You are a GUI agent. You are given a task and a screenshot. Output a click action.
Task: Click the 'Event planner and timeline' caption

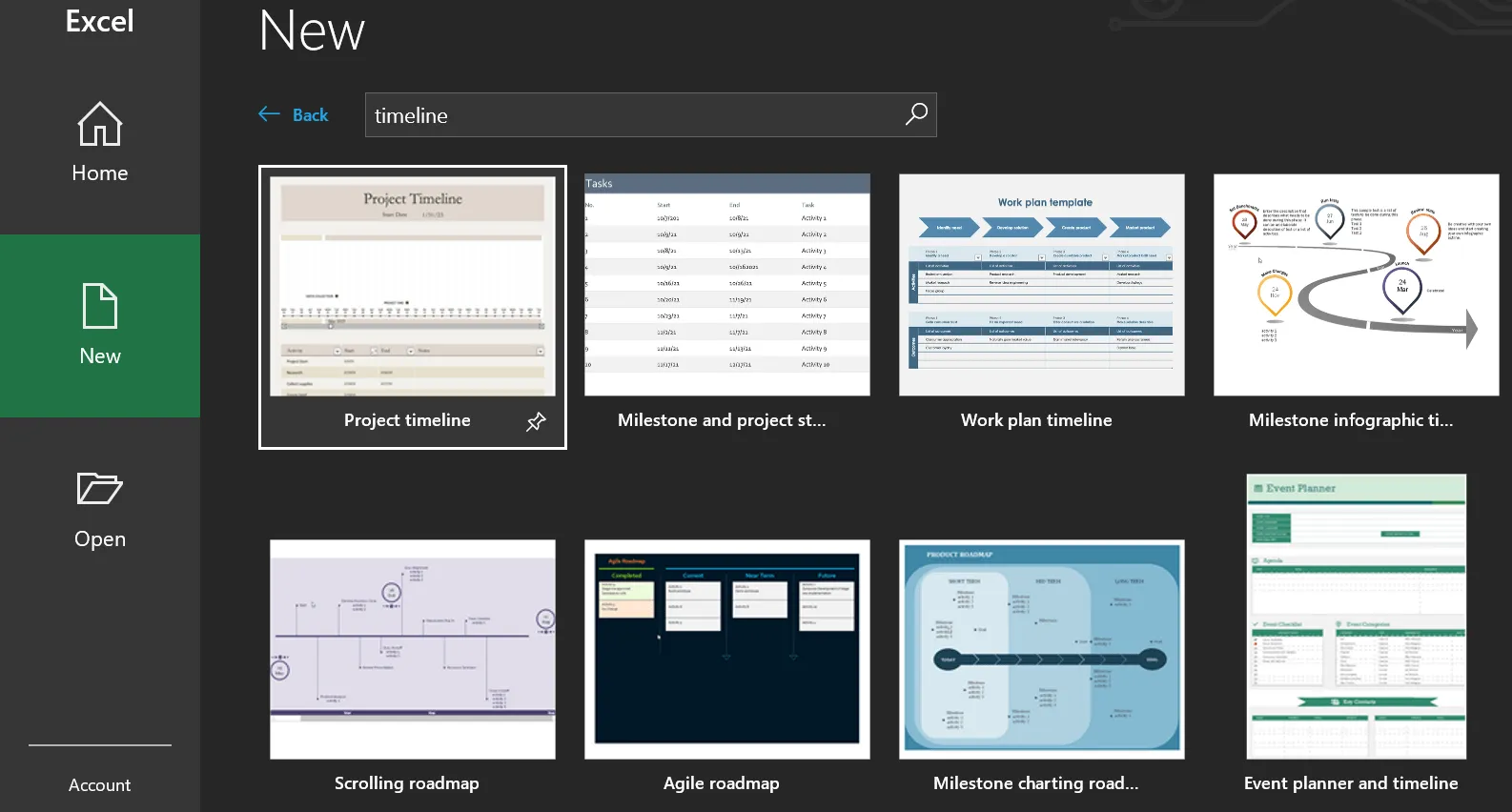[1351, 783]
